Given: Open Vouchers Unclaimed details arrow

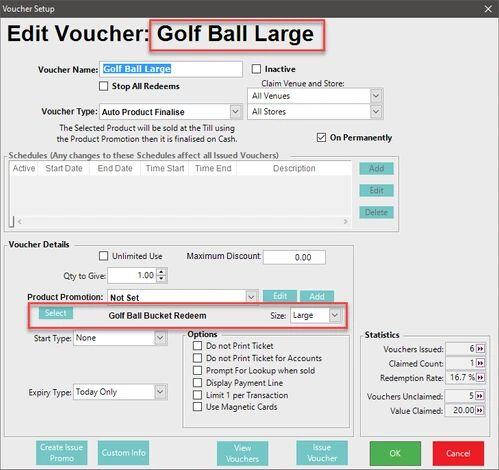Looking at the screenshot, I should 480,396.
